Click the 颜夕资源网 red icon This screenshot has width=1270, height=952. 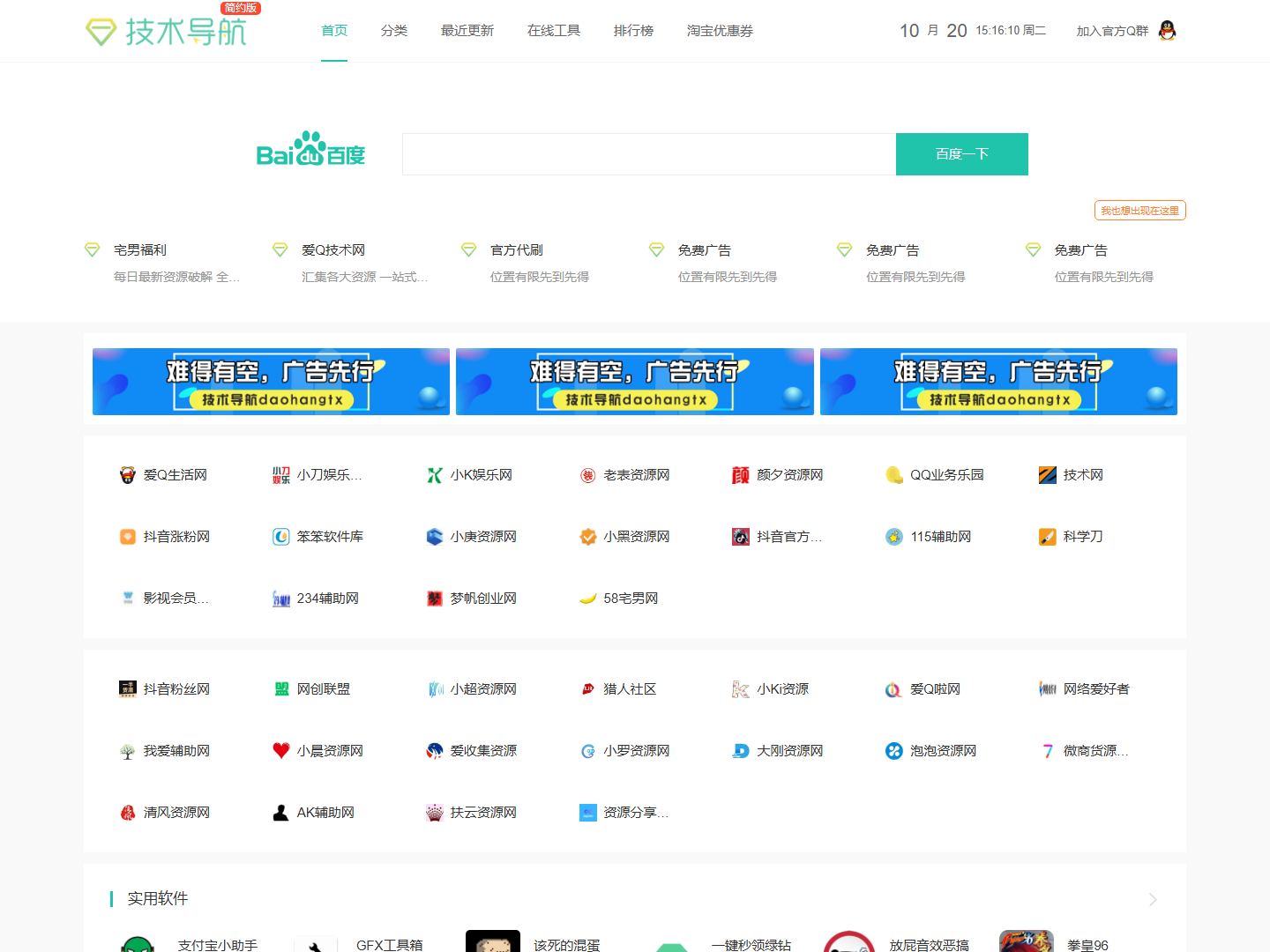741,475
